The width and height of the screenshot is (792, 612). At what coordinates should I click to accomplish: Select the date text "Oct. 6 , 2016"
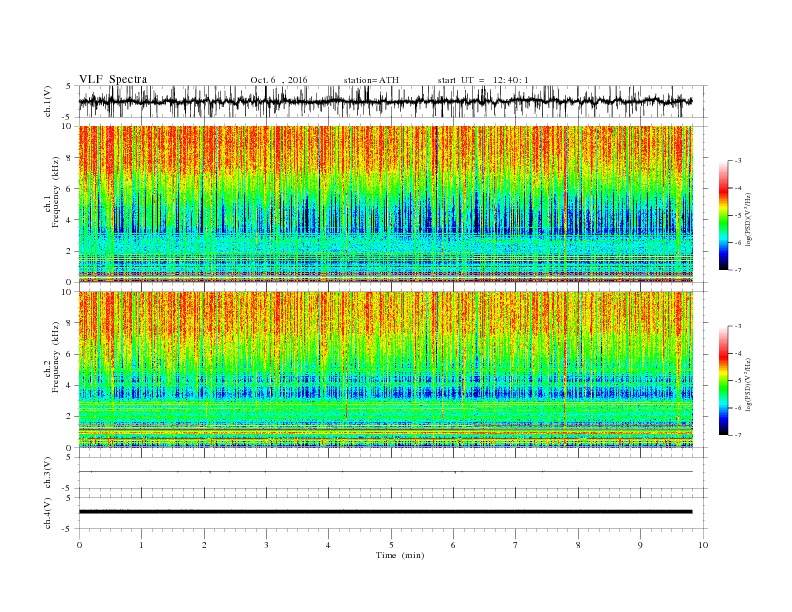pyautogui.click(x=279, y=80)
